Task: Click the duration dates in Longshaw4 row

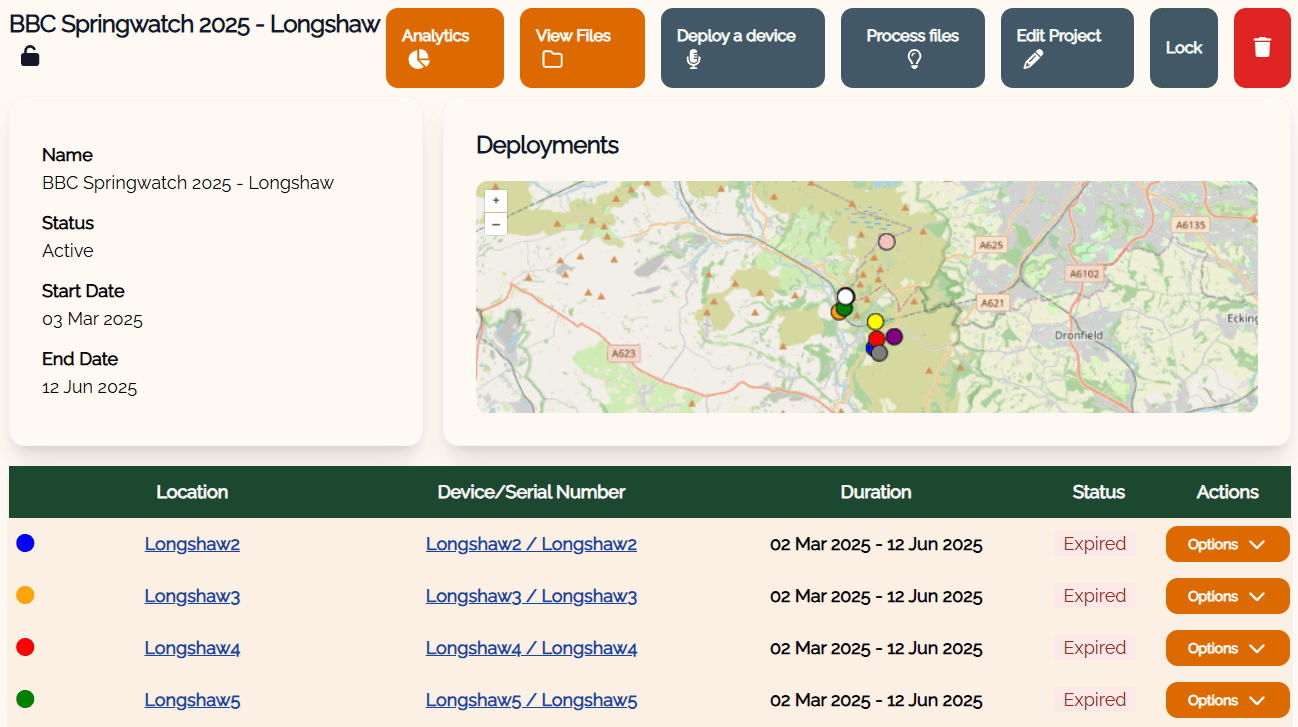Action: point(876,648)
